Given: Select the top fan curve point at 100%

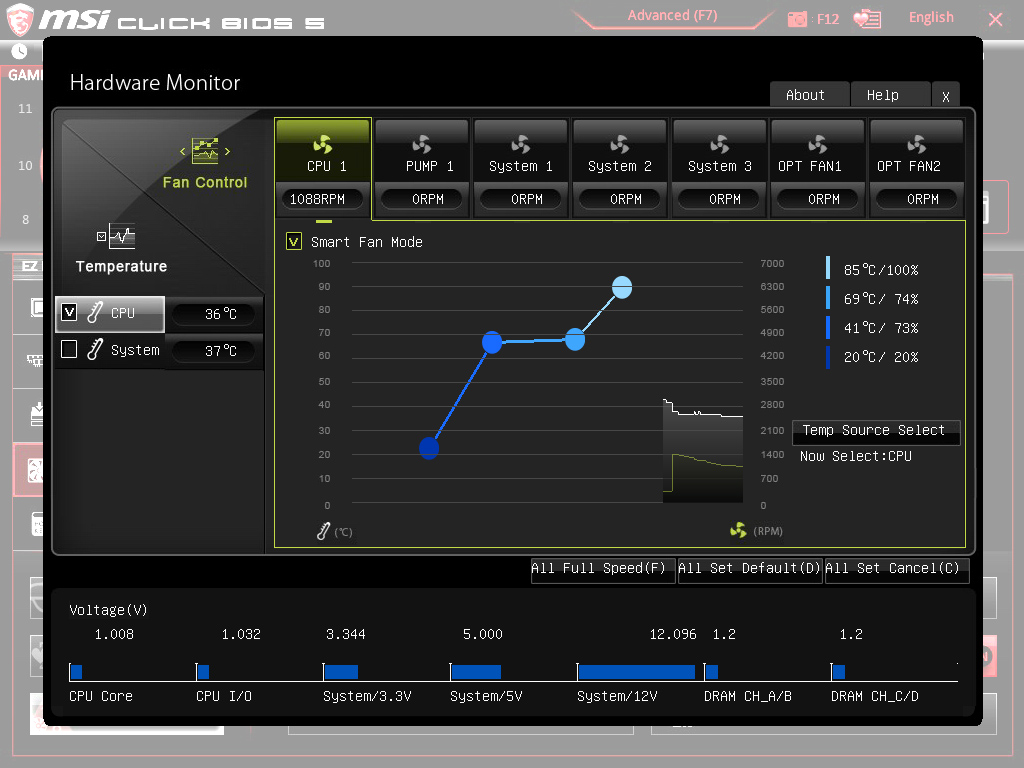Looking at the screenshot, I should click(x=622, y=287).
